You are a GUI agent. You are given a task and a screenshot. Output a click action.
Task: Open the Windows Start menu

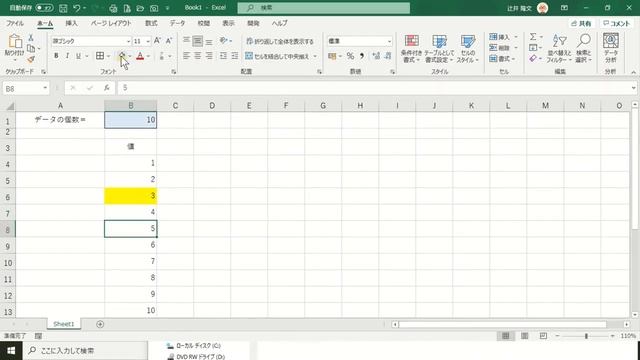tap(11, 351)
